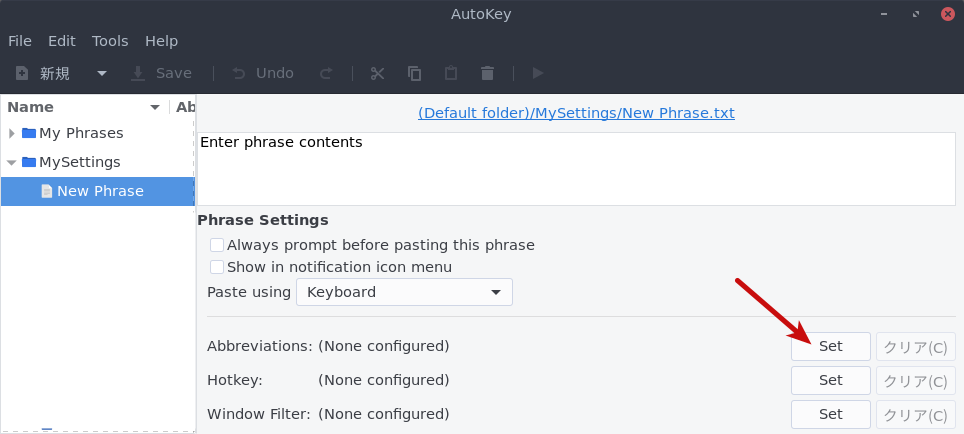Click the Hotkey clear (クリア) button
The image size is (964, 434).
click(x=916, y=381)
